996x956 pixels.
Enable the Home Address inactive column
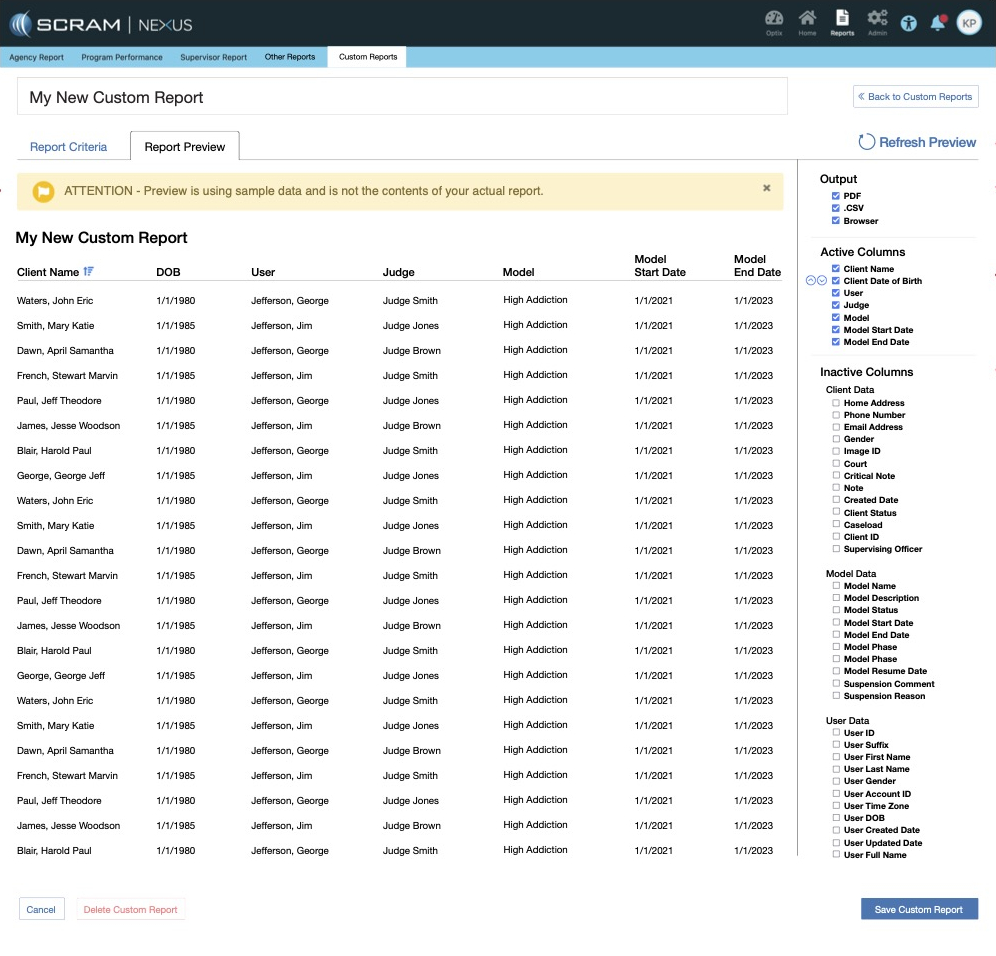[x=836, y=403]
